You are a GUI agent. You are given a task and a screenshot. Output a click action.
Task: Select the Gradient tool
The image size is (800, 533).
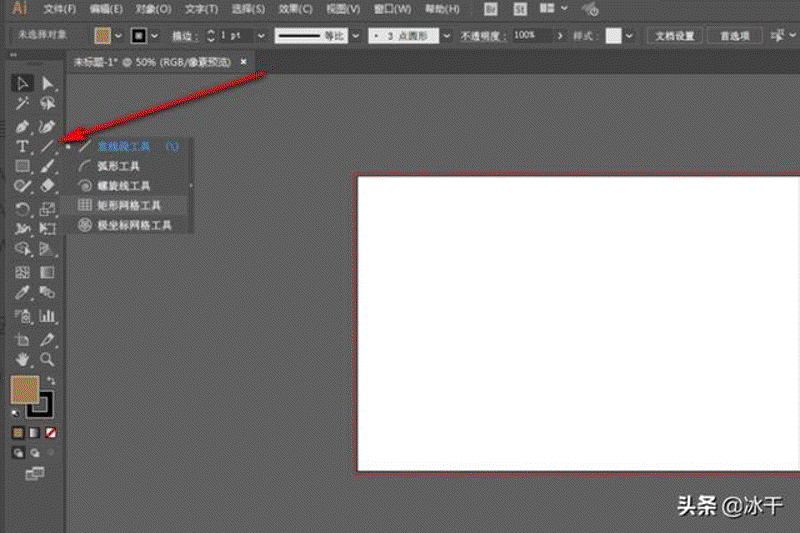click(47, 272)
